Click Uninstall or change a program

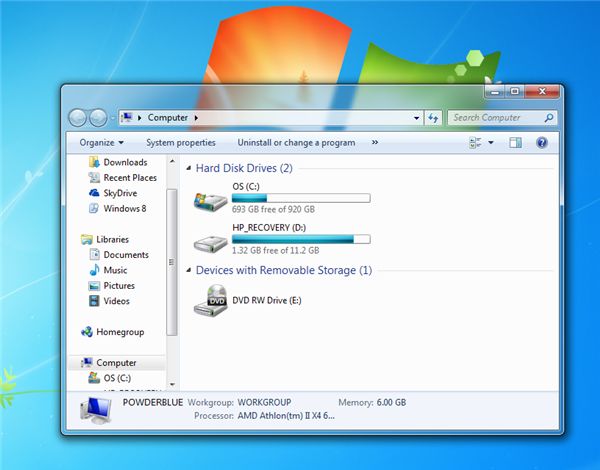pos(296,143)
